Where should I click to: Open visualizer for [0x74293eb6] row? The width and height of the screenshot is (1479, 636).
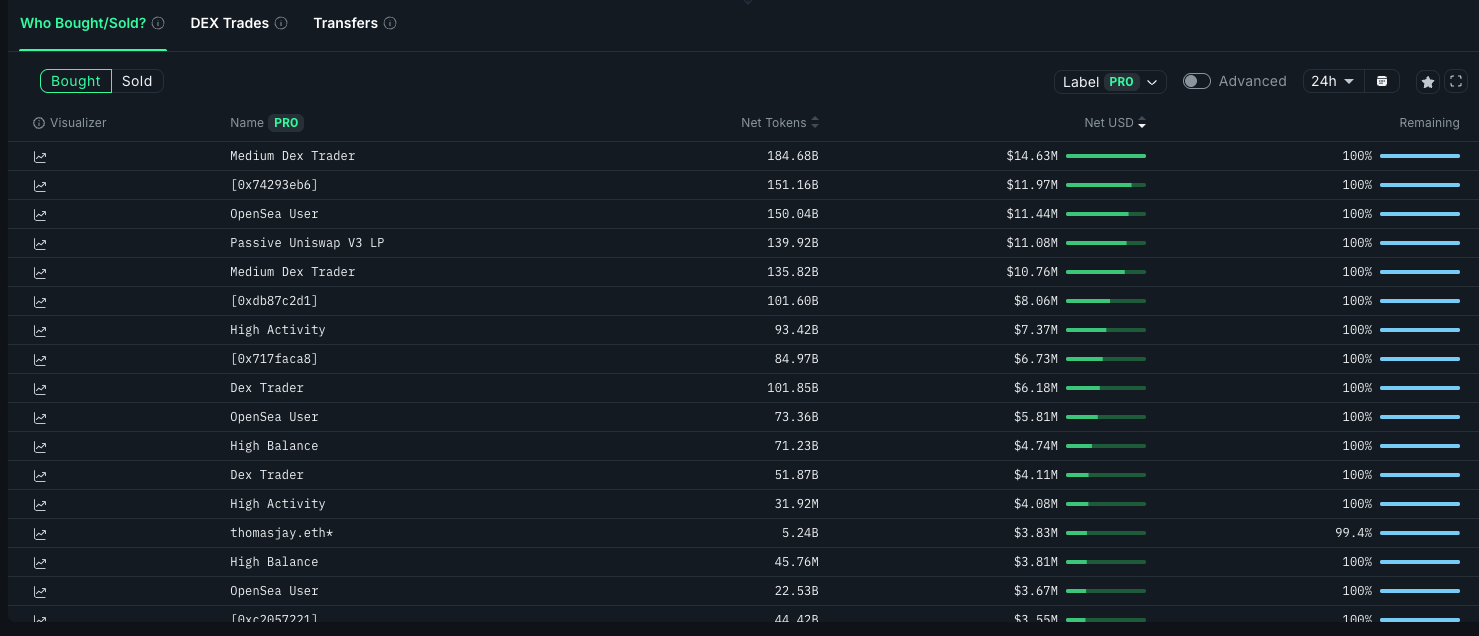click(x=40, y=186)
